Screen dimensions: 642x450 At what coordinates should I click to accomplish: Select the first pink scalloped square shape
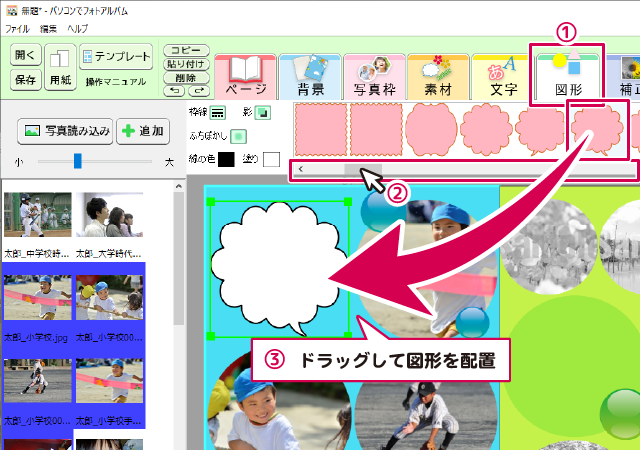321,130
